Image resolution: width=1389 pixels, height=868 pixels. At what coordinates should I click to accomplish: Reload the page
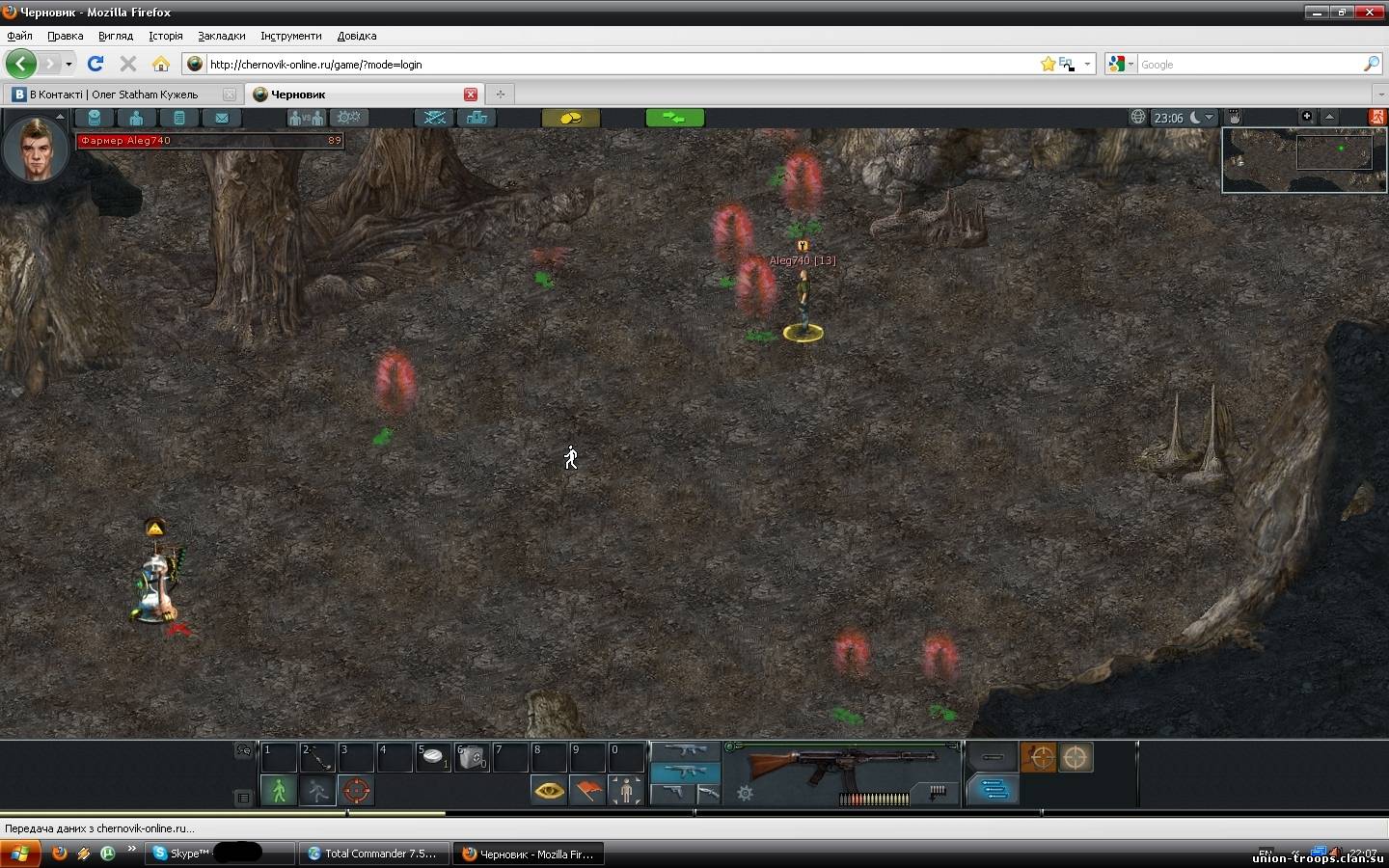tap(95, 64)
